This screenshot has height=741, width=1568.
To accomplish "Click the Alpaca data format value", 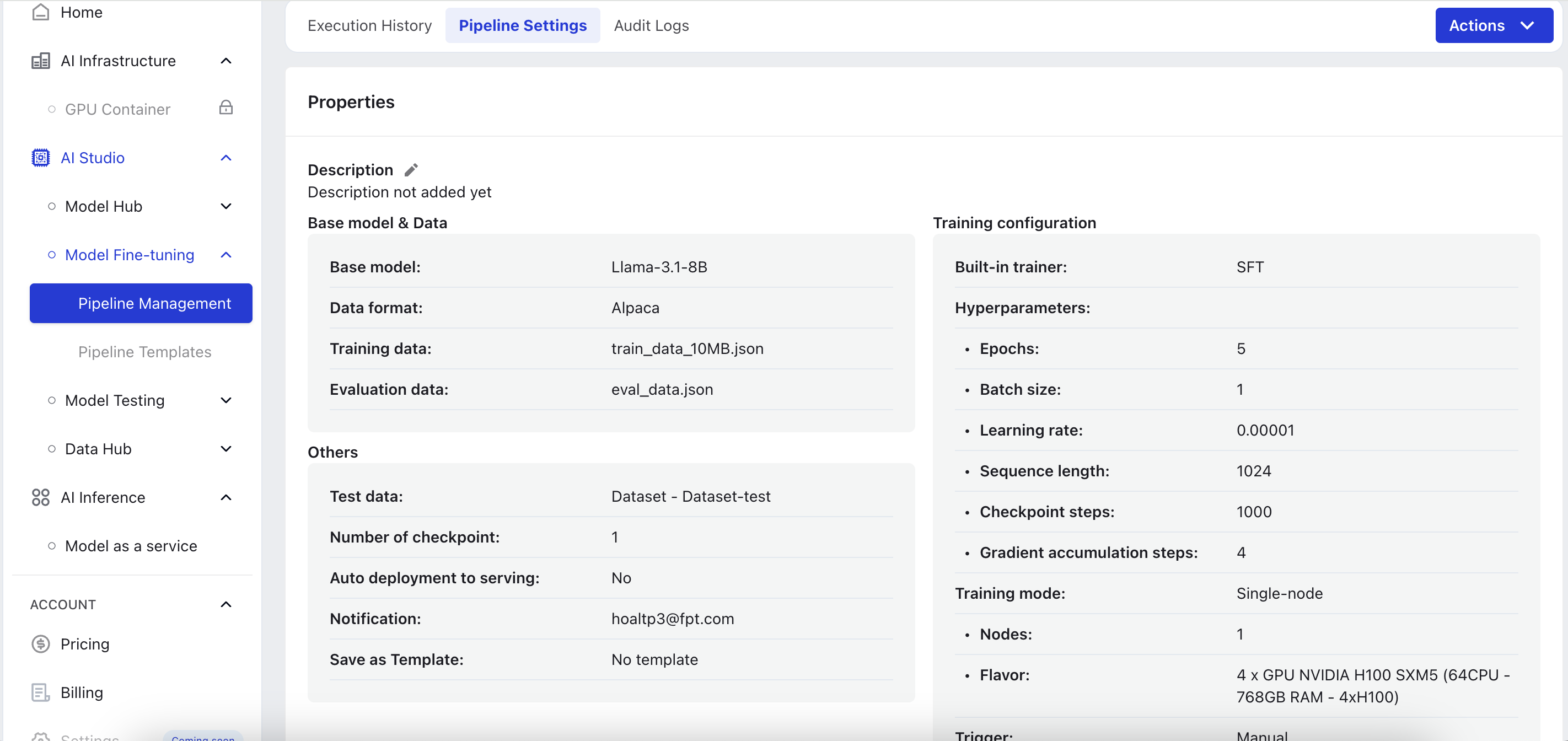I will (636, 308).
